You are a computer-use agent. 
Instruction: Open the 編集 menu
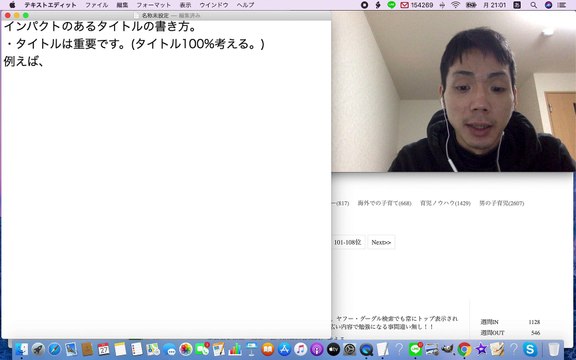pos(122,5)
